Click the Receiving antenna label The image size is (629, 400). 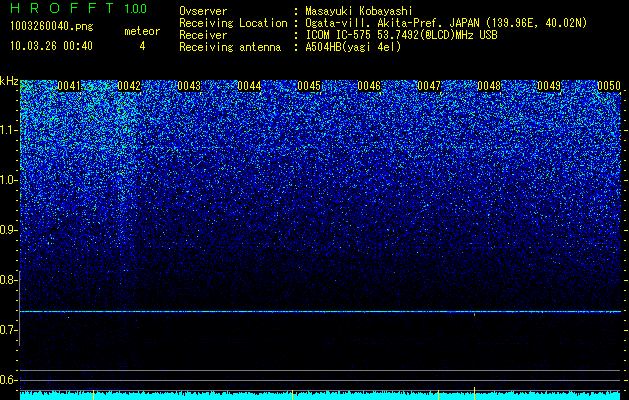click(x=230, y=47)
